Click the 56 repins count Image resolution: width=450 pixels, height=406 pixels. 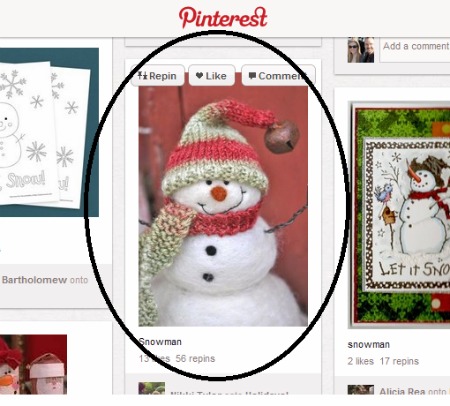(x=195, y=359)
